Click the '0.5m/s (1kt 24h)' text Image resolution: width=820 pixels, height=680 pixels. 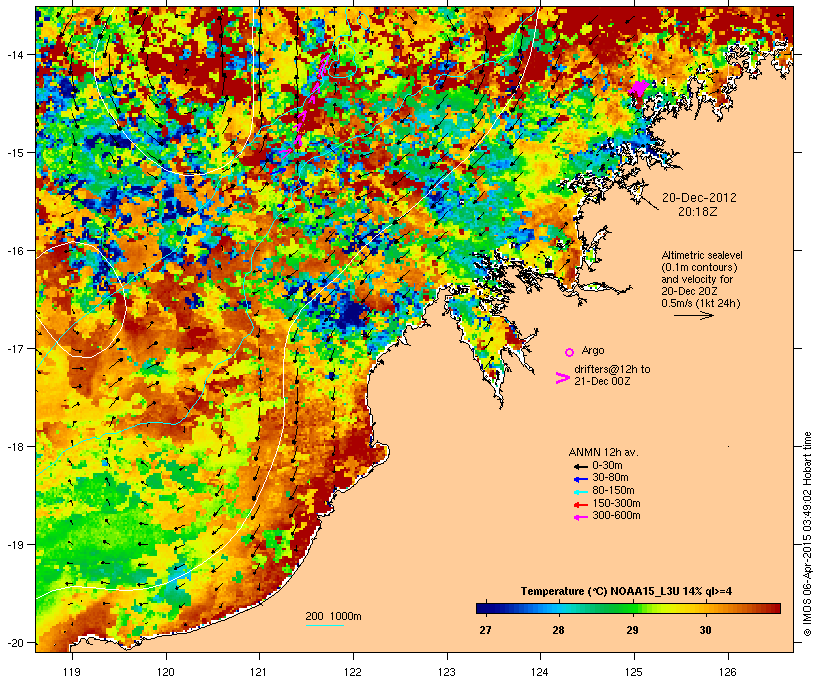tap(701, 303)
